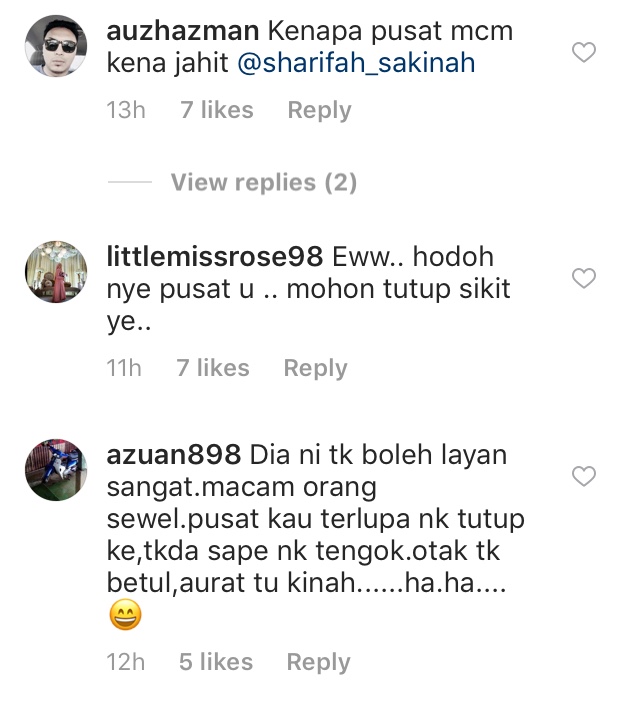The height and width of the screenshot is (704, 640).
Task: Like auzhazman's comment with the heart
Action: coord(584,52)
